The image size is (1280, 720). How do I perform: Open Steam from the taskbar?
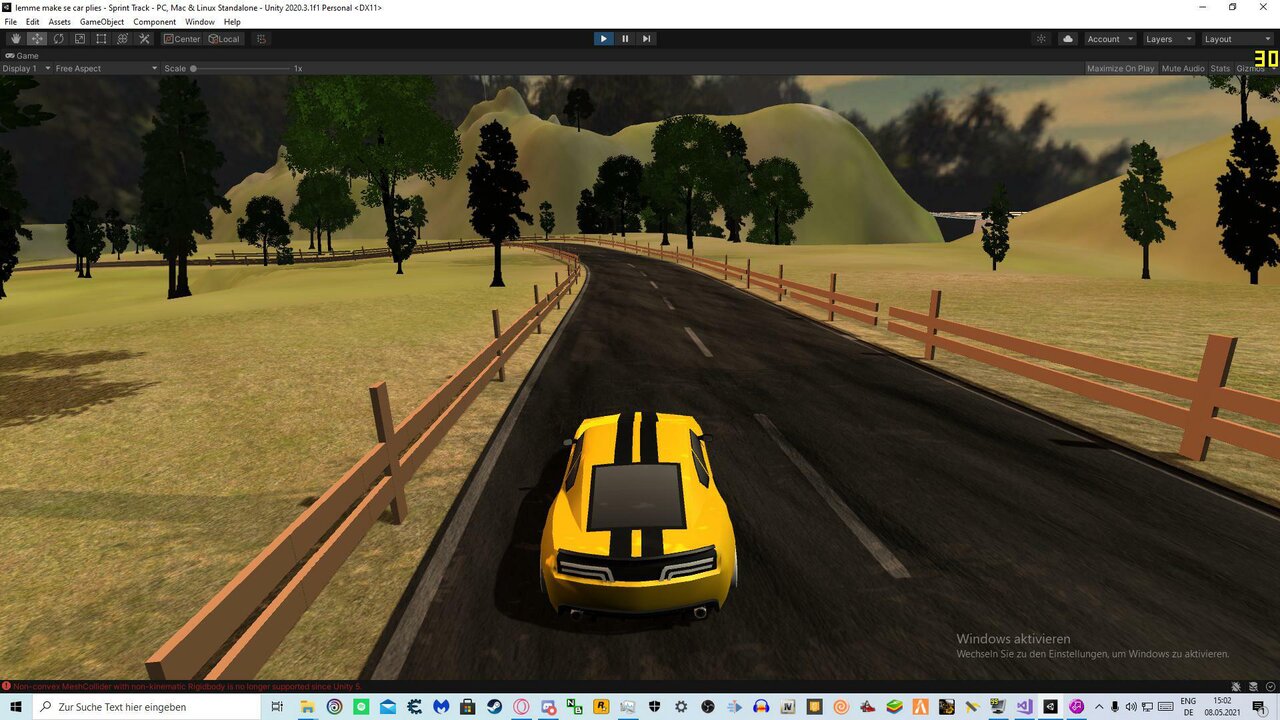pos(494,707)
